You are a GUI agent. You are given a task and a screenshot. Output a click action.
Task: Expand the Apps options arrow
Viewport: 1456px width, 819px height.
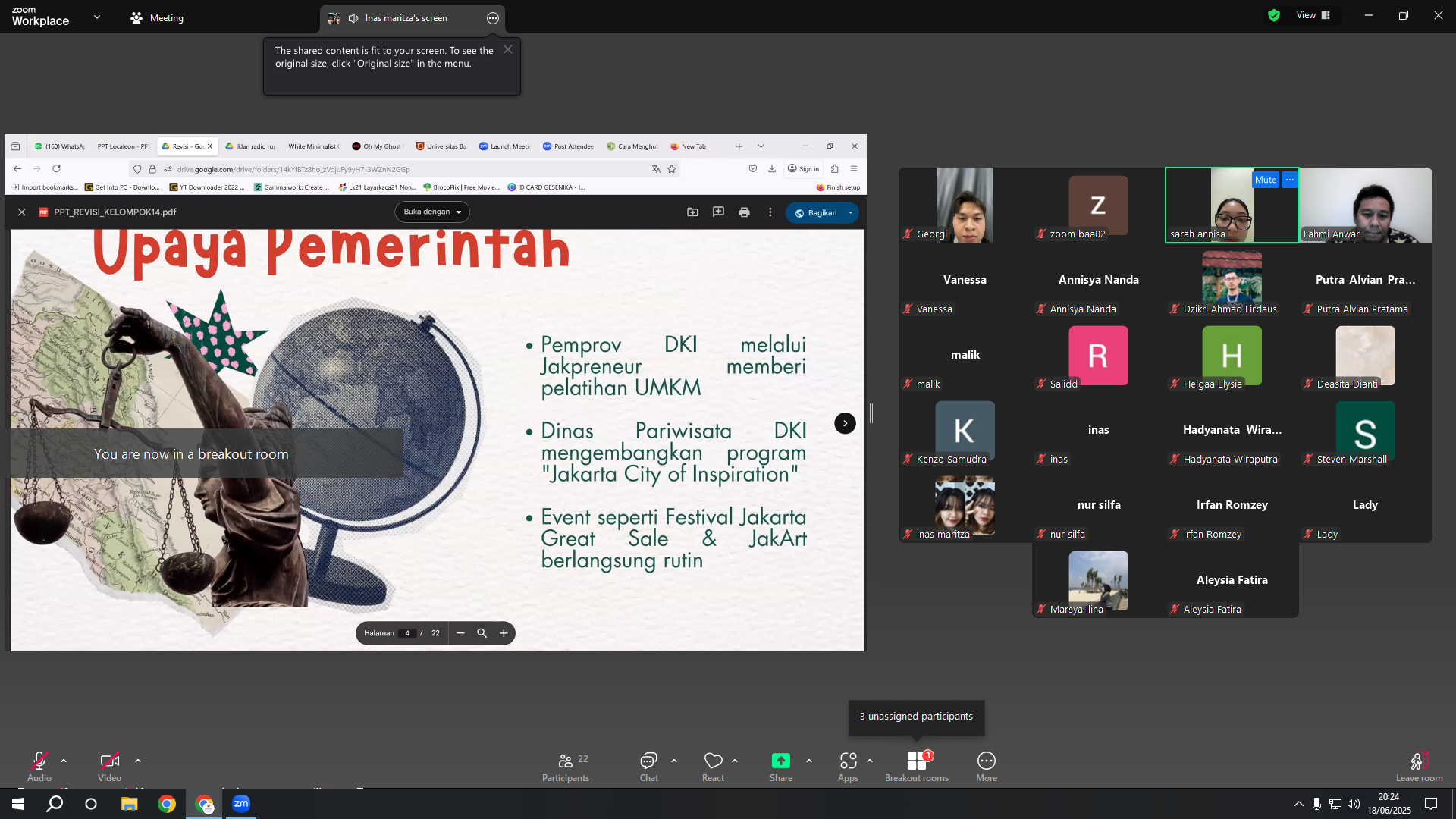pyautogui.click(x=870, y=761)
